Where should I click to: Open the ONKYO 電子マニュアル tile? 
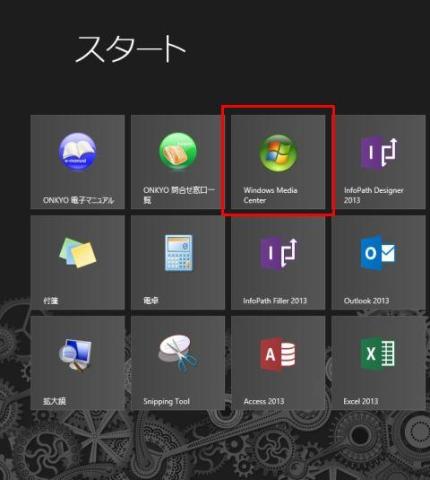click(78, 162)
